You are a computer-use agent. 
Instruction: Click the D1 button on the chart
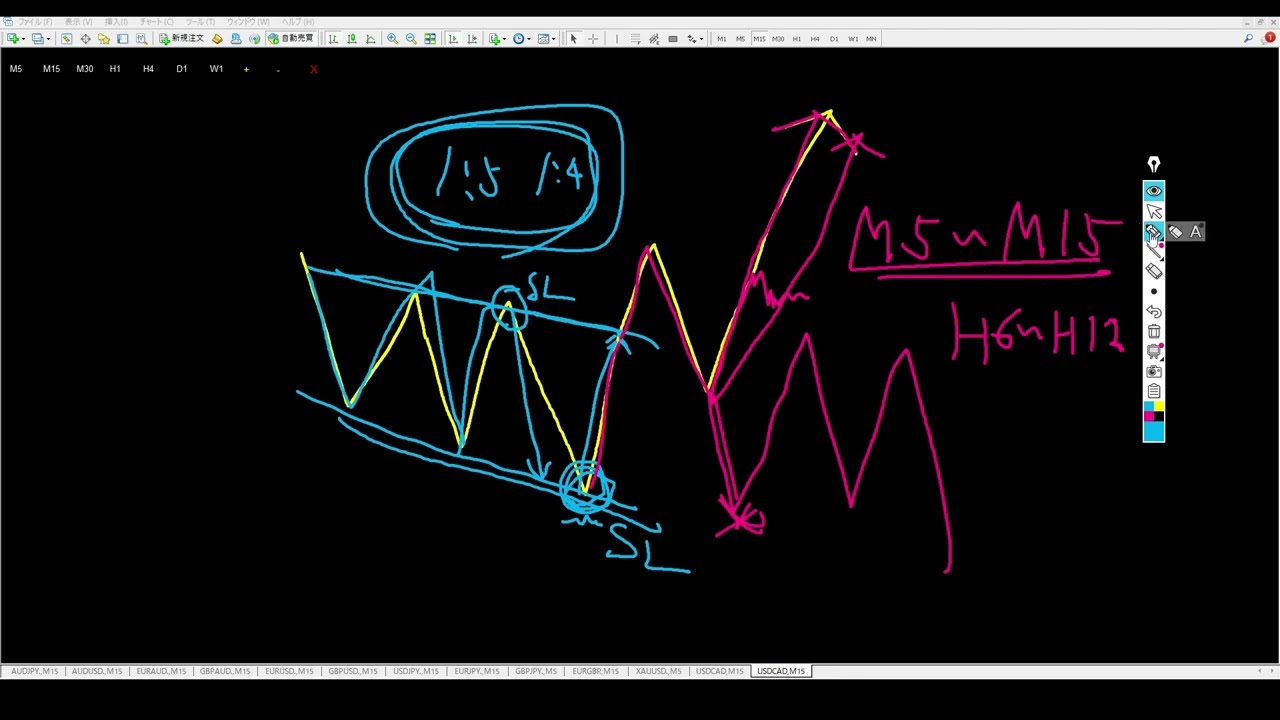181,69
